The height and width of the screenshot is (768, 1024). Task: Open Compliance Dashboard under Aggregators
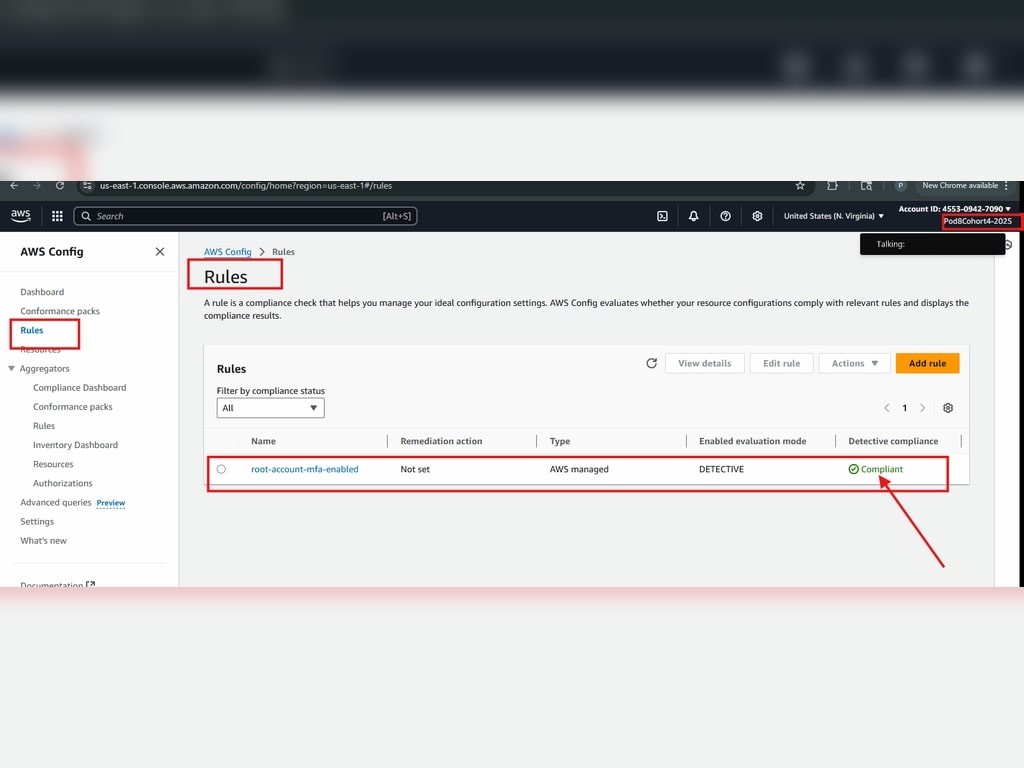point(80,387)
